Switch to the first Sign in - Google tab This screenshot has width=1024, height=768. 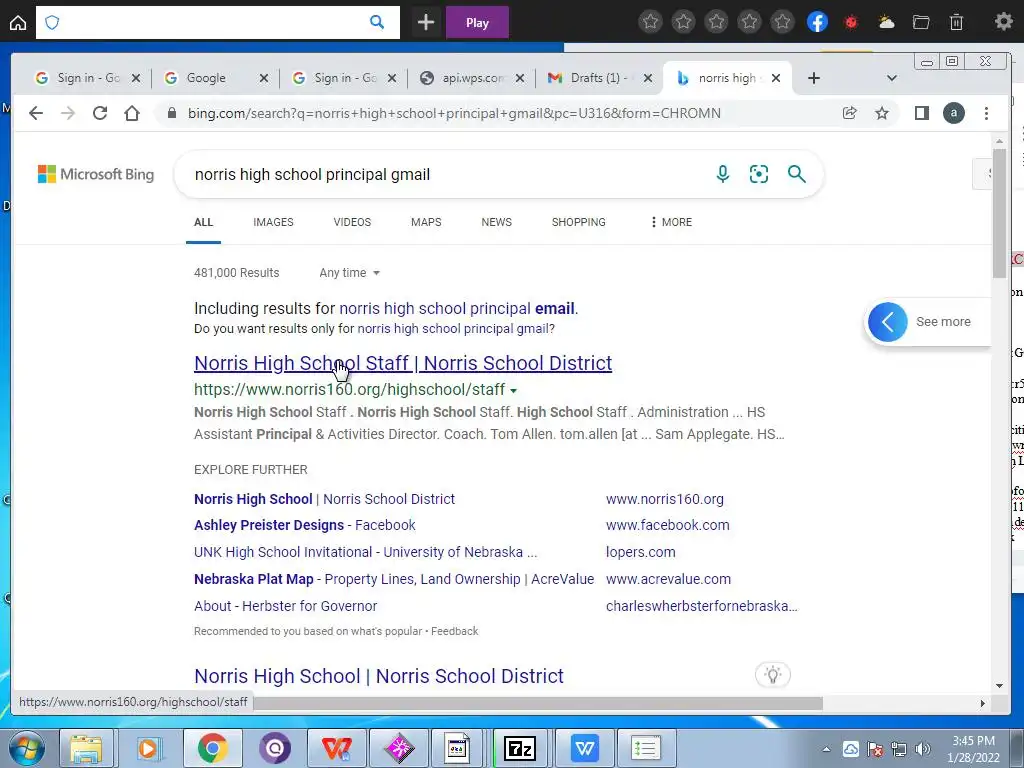(x=88, y=78)
